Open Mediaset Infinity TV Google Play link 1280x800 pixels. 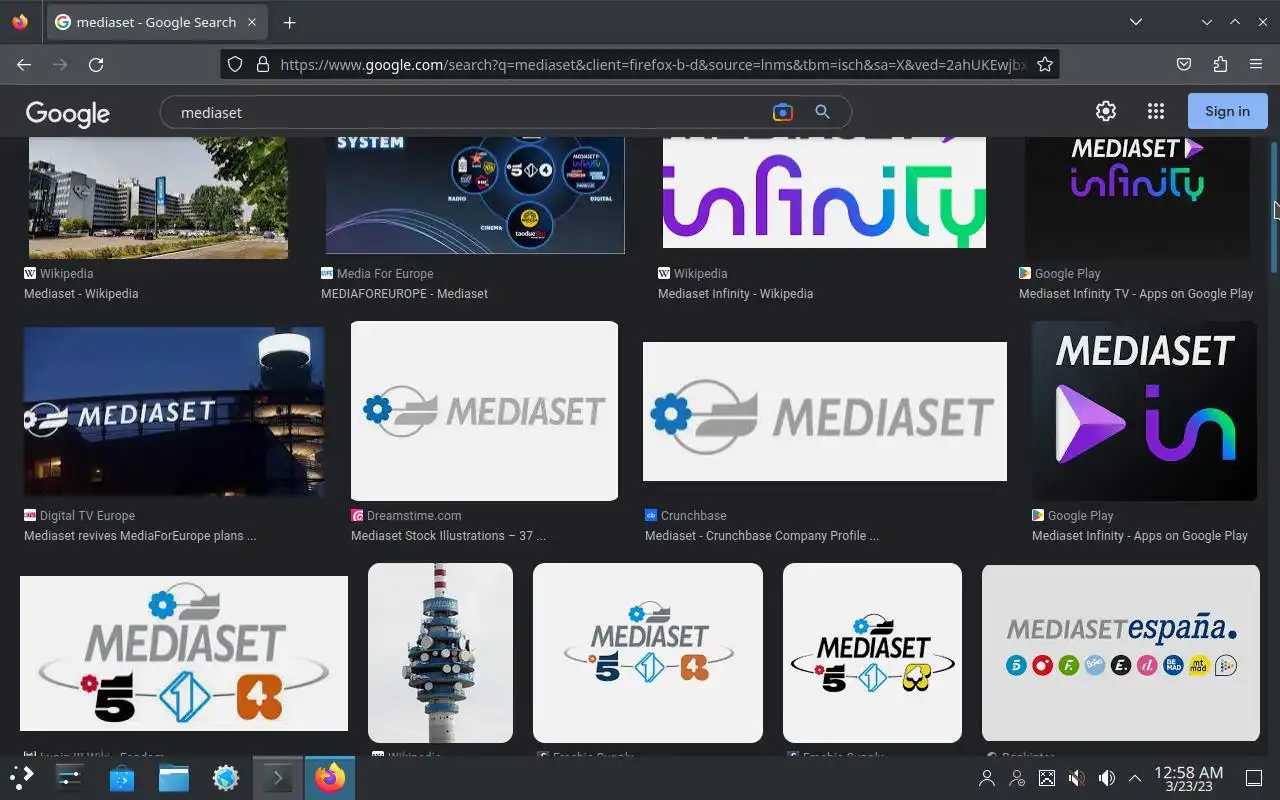click(x=1136, y=294)
